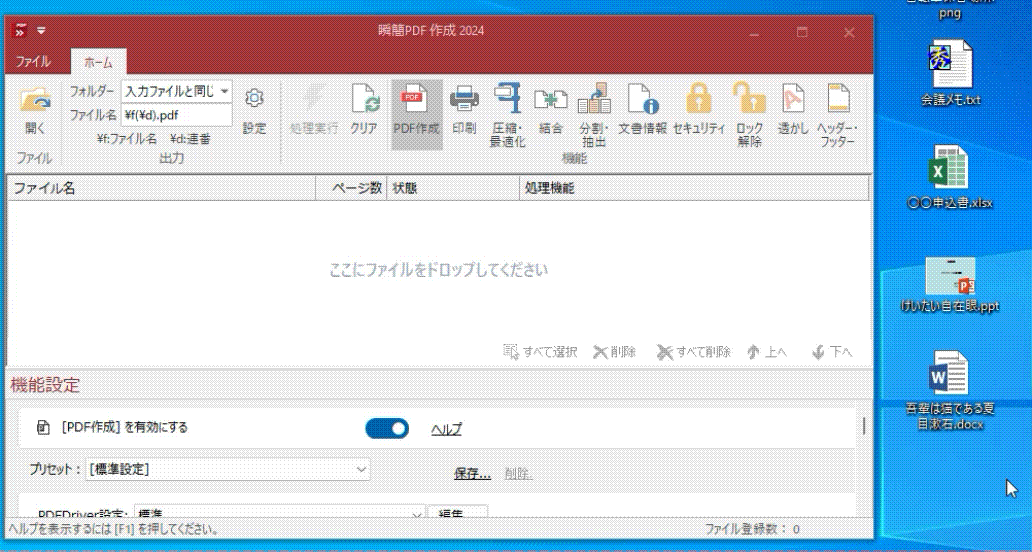The image size is (1032, 552).
Task: Select the 吾輩は猫である夏目漱石.docx desktop icon
Action: (950, 391)
